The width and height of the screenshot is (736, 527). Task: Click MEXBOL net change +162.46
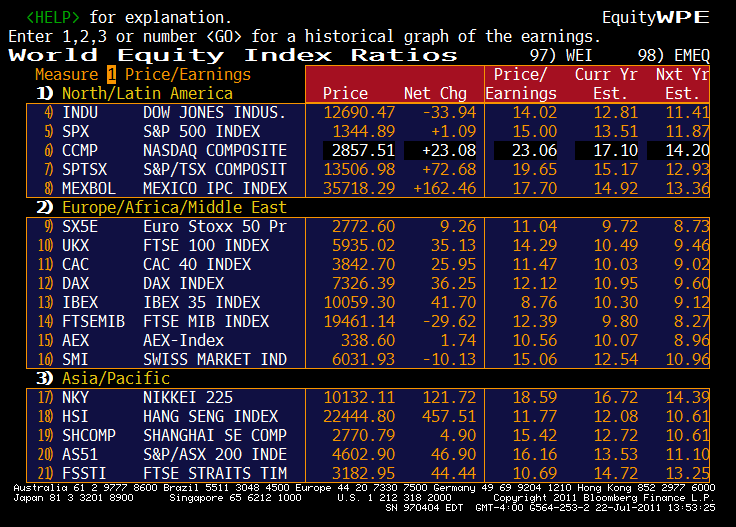click(x=445, y=189)
